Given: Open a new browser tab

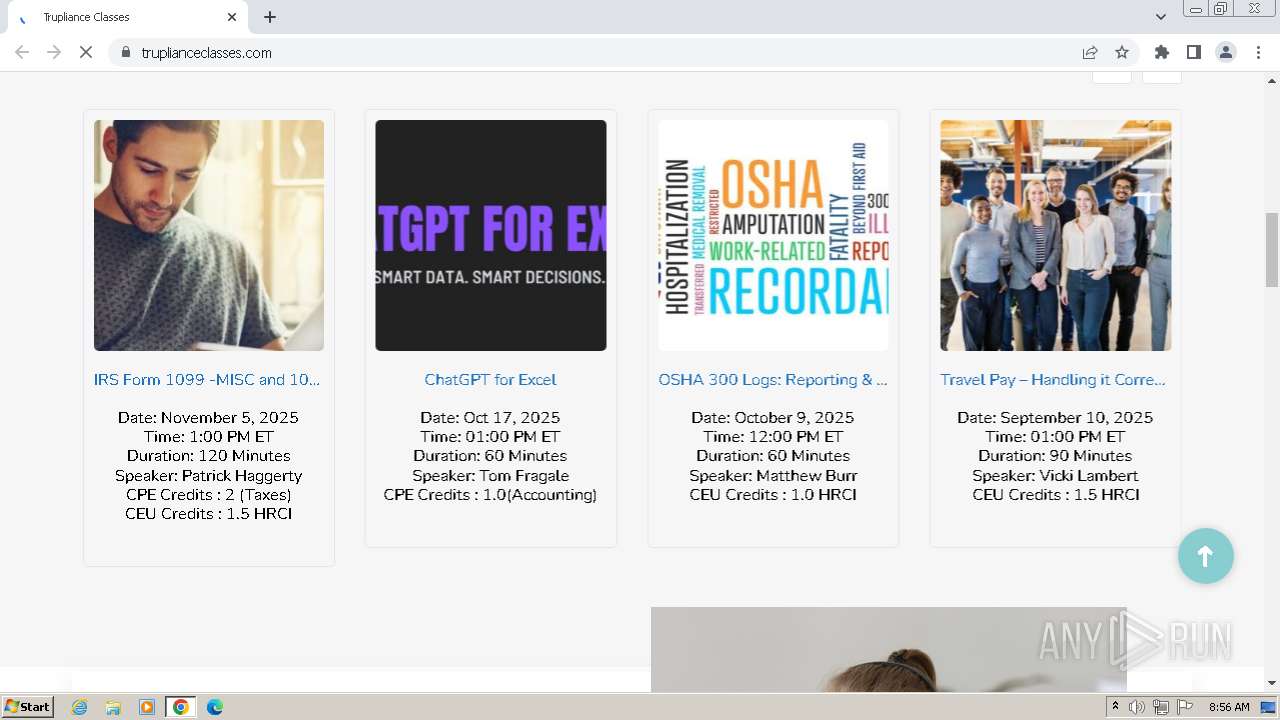Looking at the screenshot, I should [270, 17].
